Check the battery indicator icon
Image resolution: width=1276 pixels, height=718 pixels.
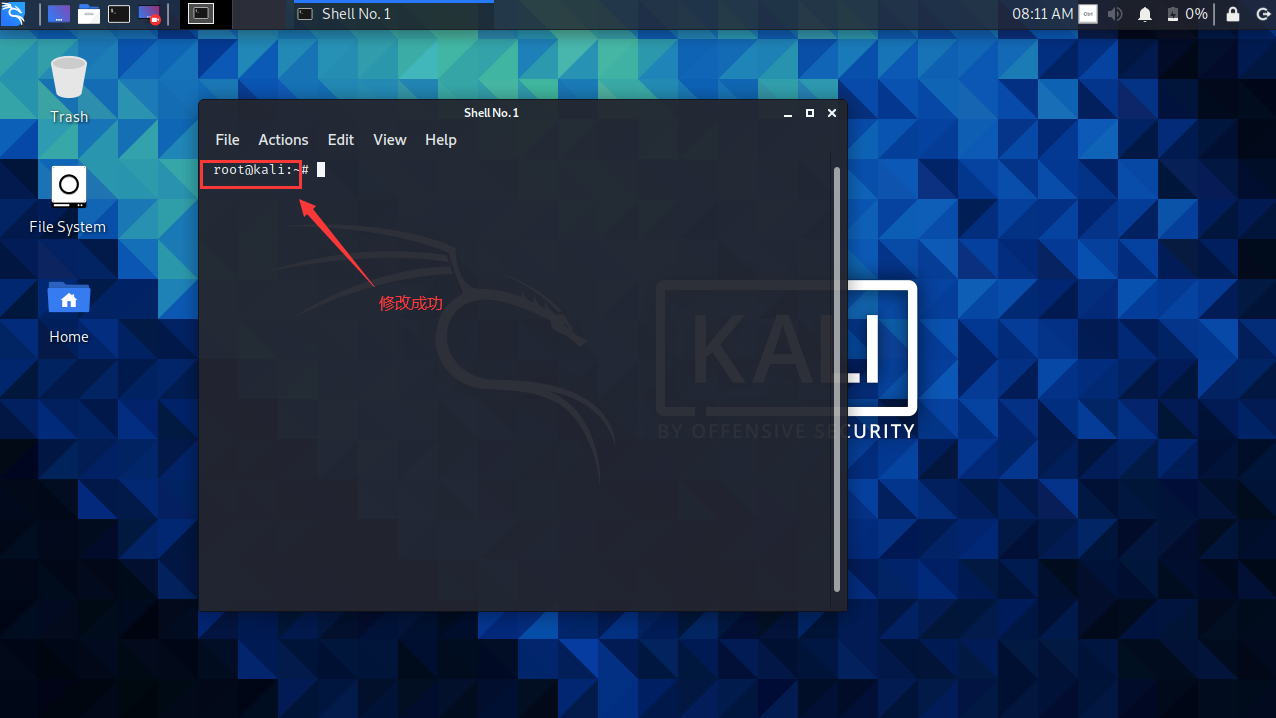1172,14
